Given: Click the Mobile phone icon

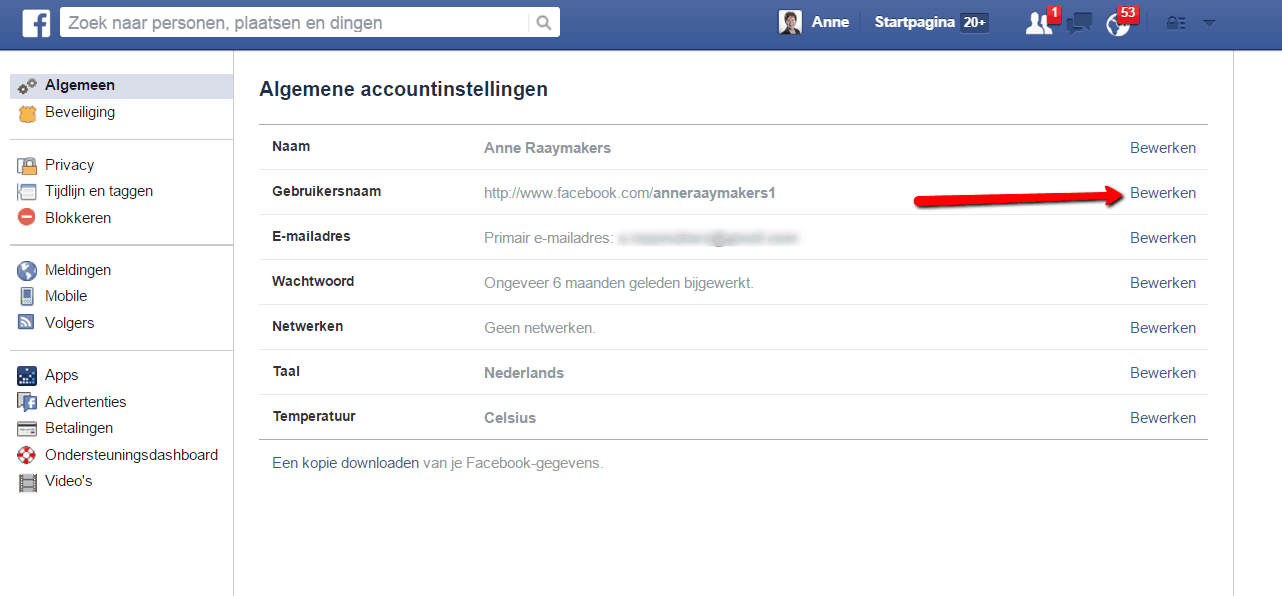Looking at the screenshot, I should coord(27,297).
